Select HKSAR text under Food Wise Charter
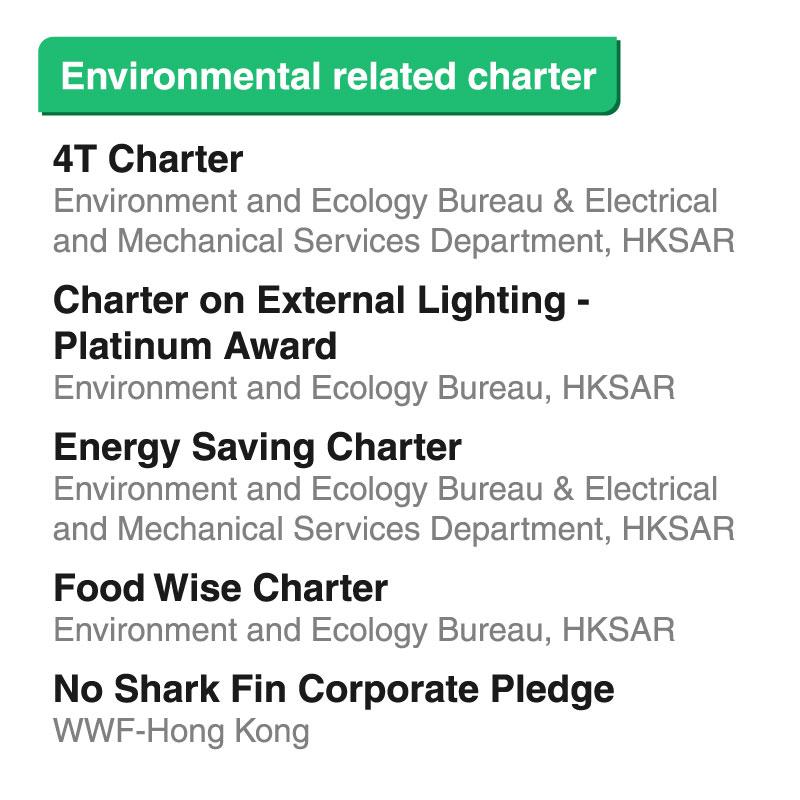This screenshot has width=800, height=800. click(618, 630)
